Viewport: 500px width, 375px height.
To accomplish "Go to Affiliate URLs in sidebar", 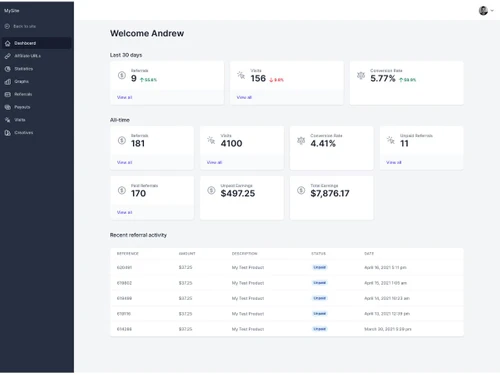I will coord(37,56).
